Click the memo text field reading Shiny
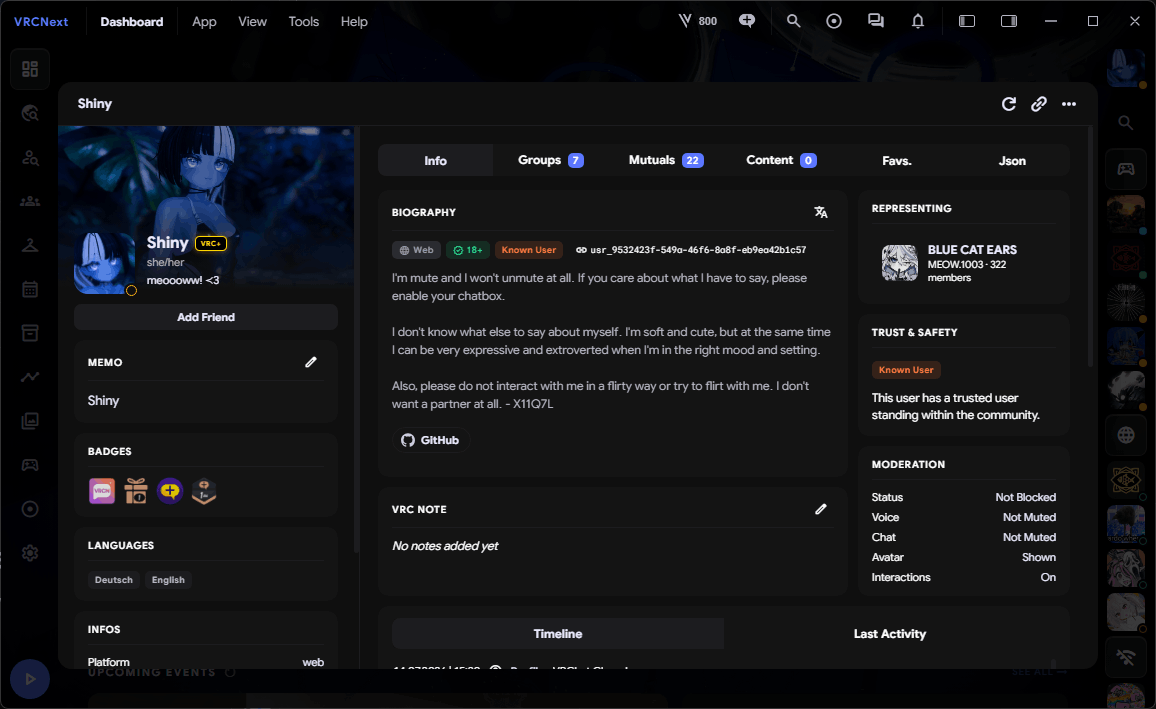 click(206, 400)
